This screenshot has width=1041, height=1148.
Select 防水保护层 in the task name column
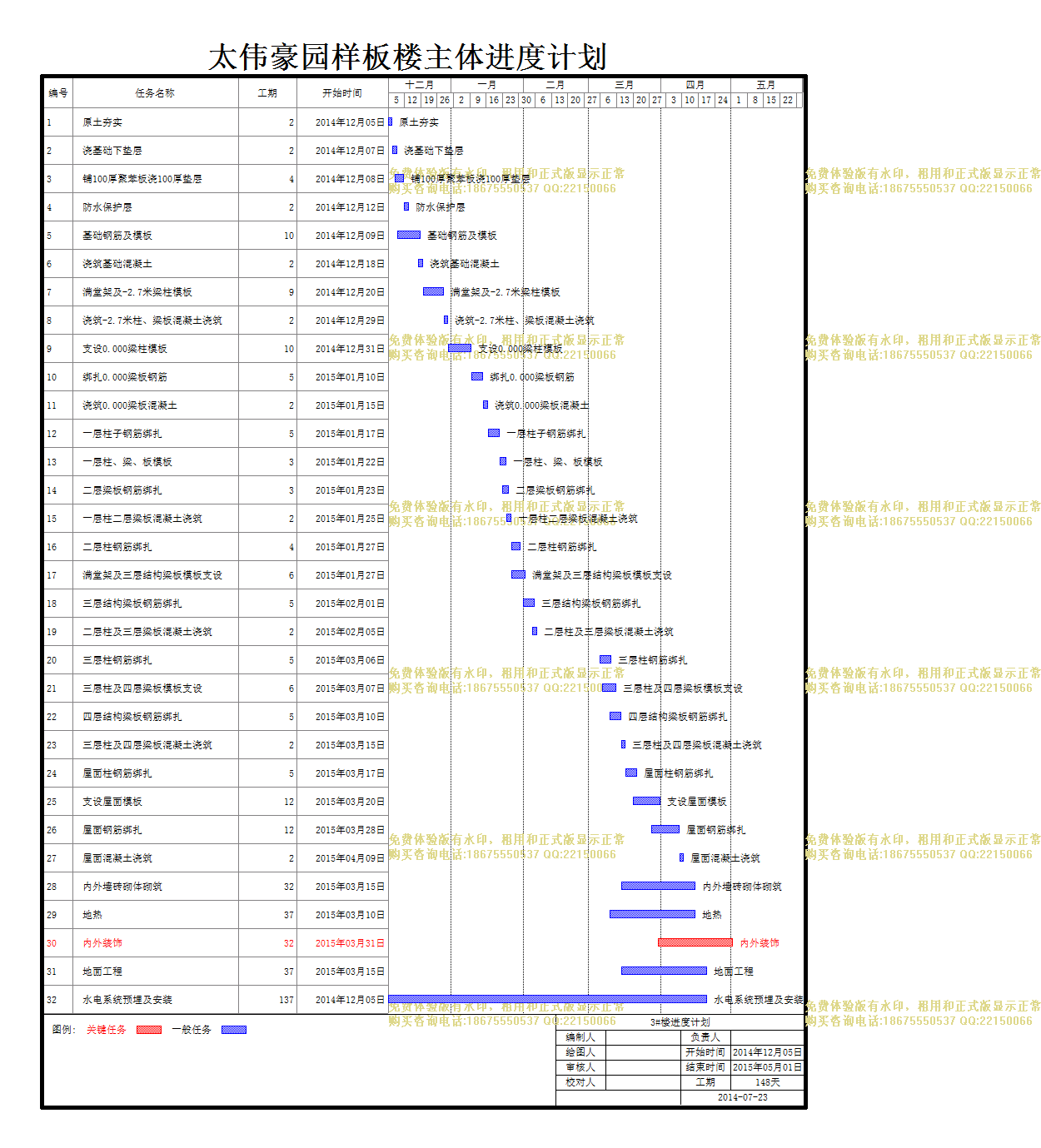[x=107, y=207]
